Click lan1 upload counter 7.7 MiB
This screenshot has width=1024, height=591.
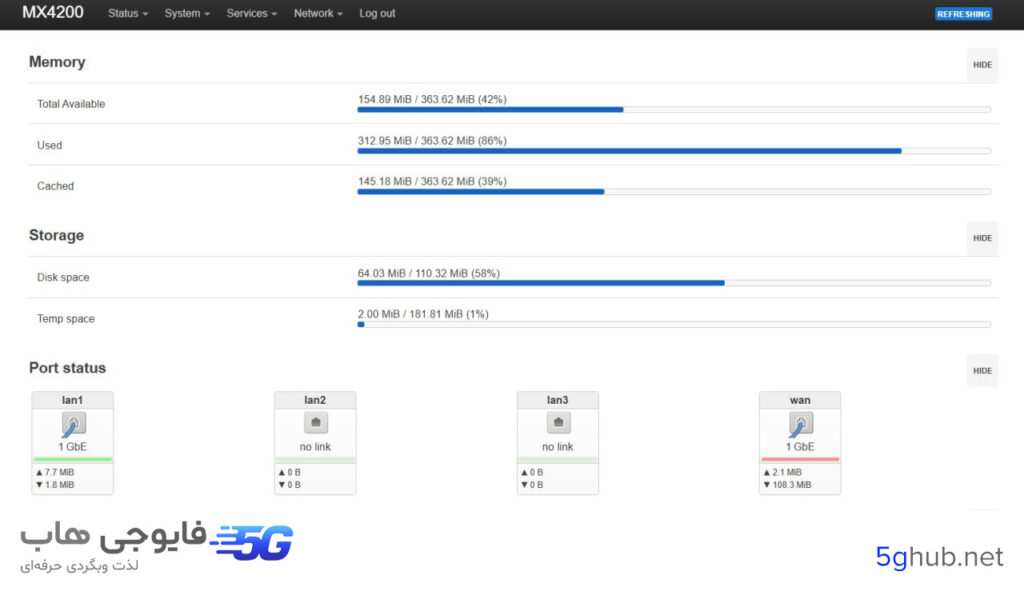(x=56, y=472)
